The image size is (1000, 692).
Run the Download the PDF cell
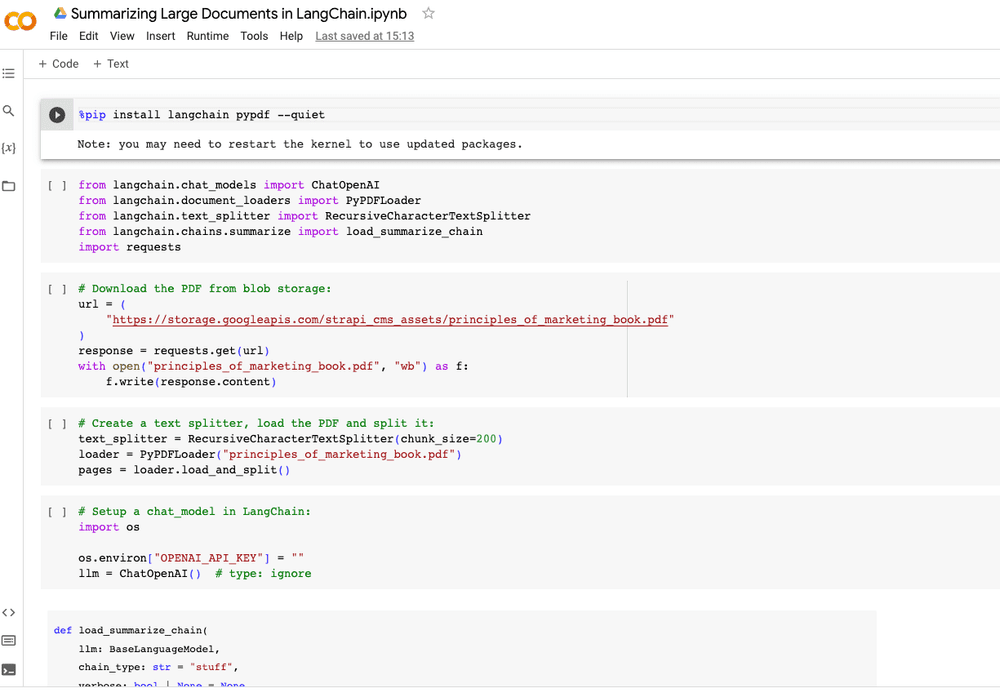point(57,289)
